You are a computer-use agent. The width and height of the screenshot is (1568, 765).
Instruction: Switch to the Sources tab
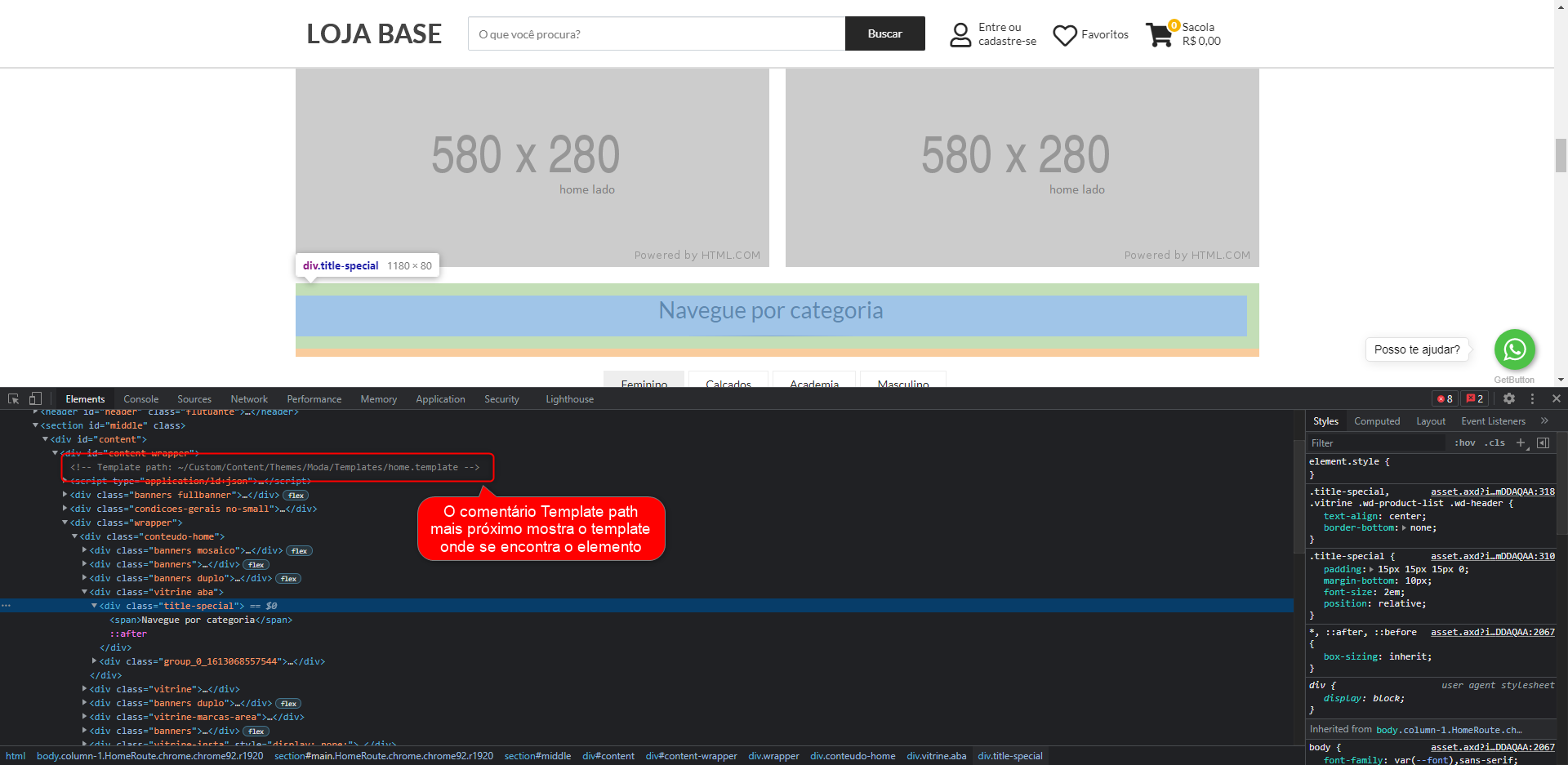click(194, 399)
